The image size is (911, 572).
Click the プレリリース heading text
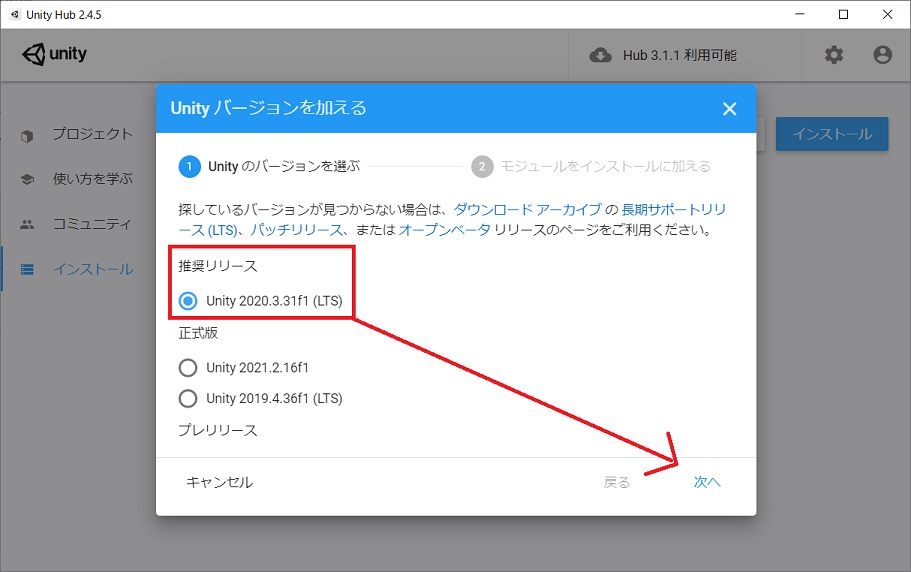[218, 430]
